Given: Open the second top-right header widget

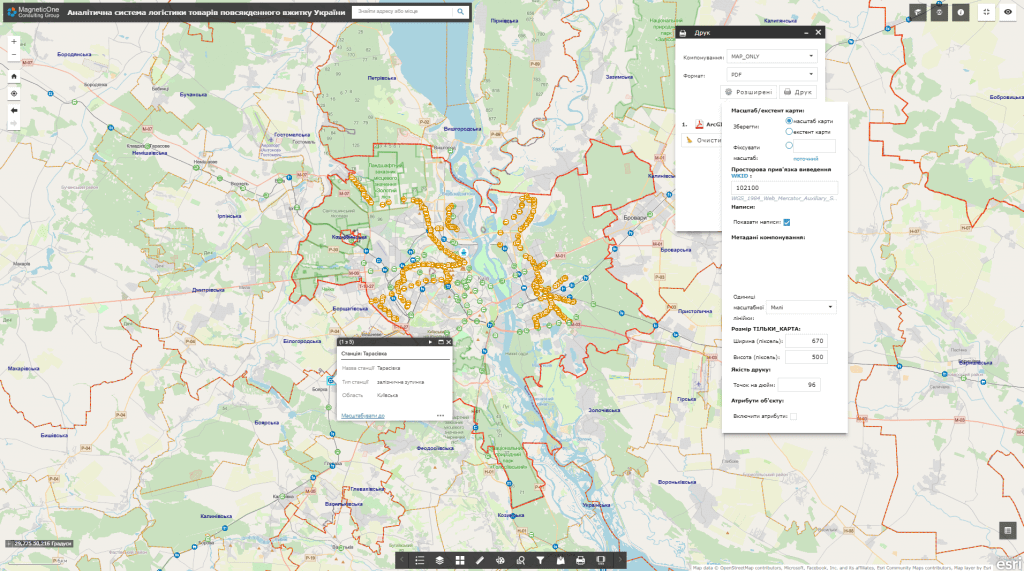Looking at the screenshot, I should 939,12.
